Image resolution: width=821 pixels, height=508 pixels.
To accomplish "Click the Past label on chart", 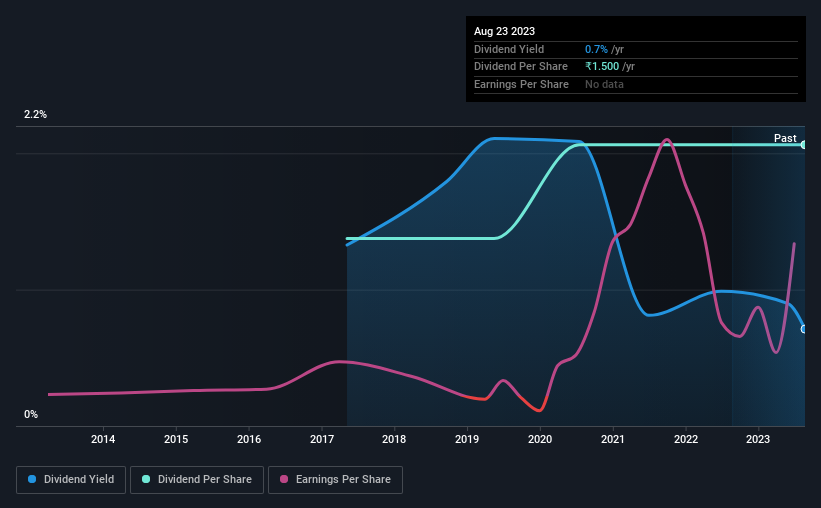I will tap(785, 138).
